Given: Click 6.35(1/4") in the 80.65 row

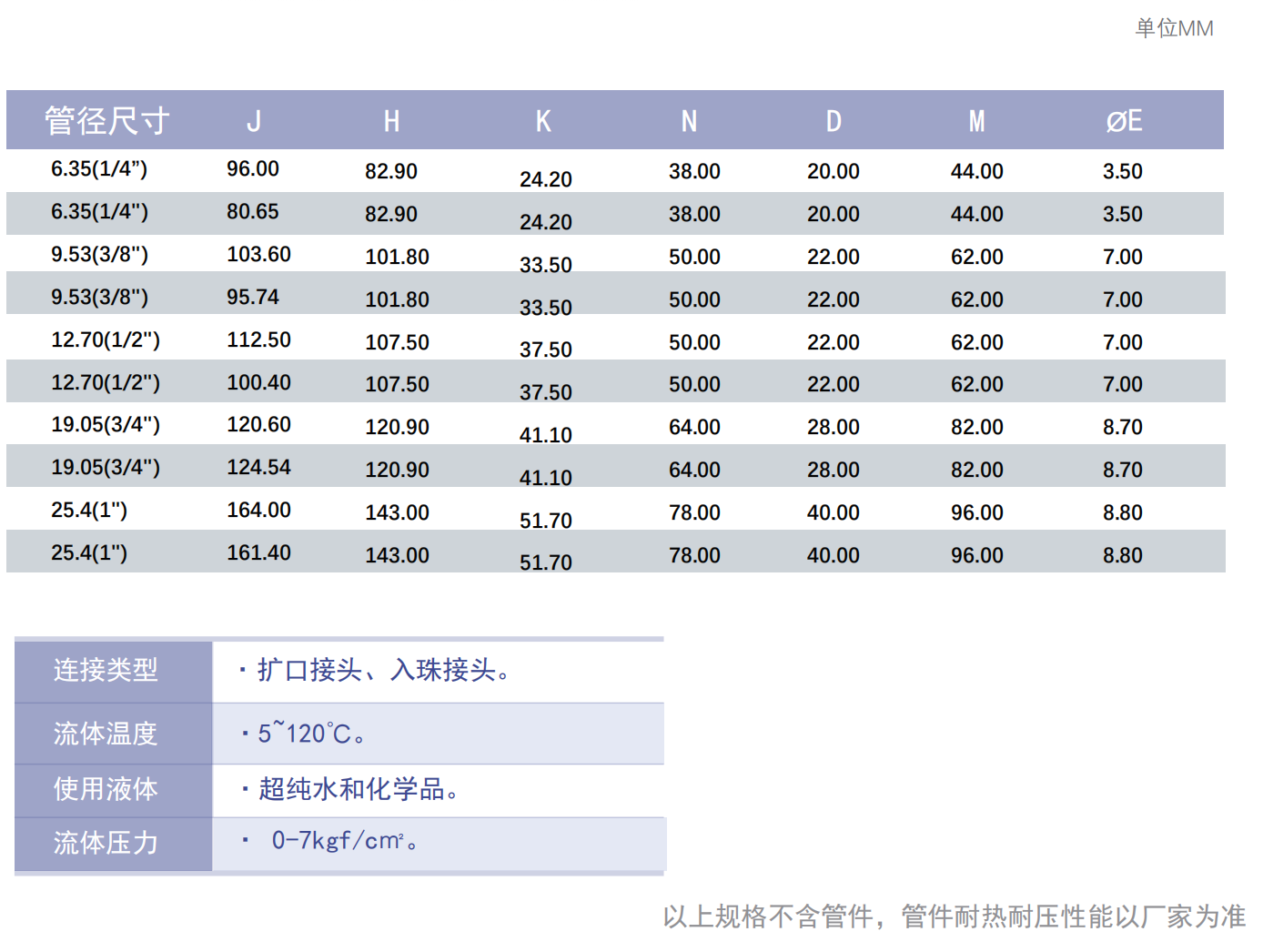Looking at the screenshot, I should (x=99, y=211).
